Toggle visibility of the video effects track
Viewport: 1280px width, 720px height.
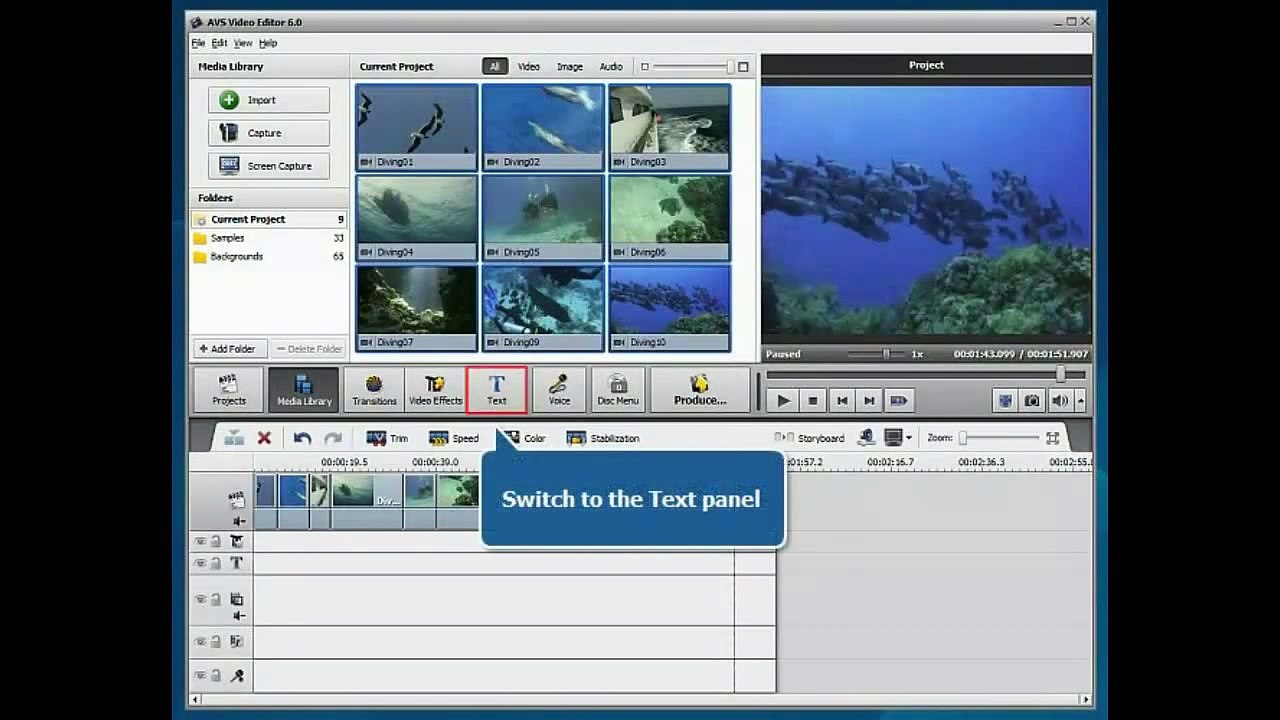(x=200, y=542)
